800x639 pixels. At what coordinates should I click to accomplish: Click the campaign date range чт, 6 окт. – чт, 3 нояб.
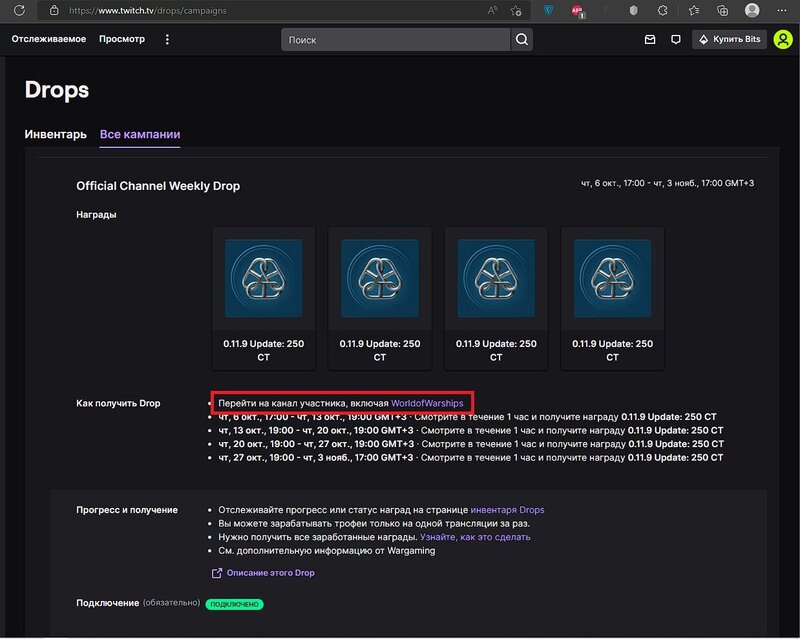click(667, 183)
